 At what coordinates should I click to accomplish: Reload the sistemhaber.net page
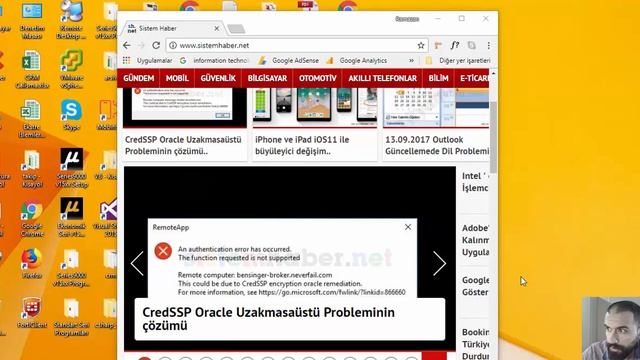(x=156, y=45)
